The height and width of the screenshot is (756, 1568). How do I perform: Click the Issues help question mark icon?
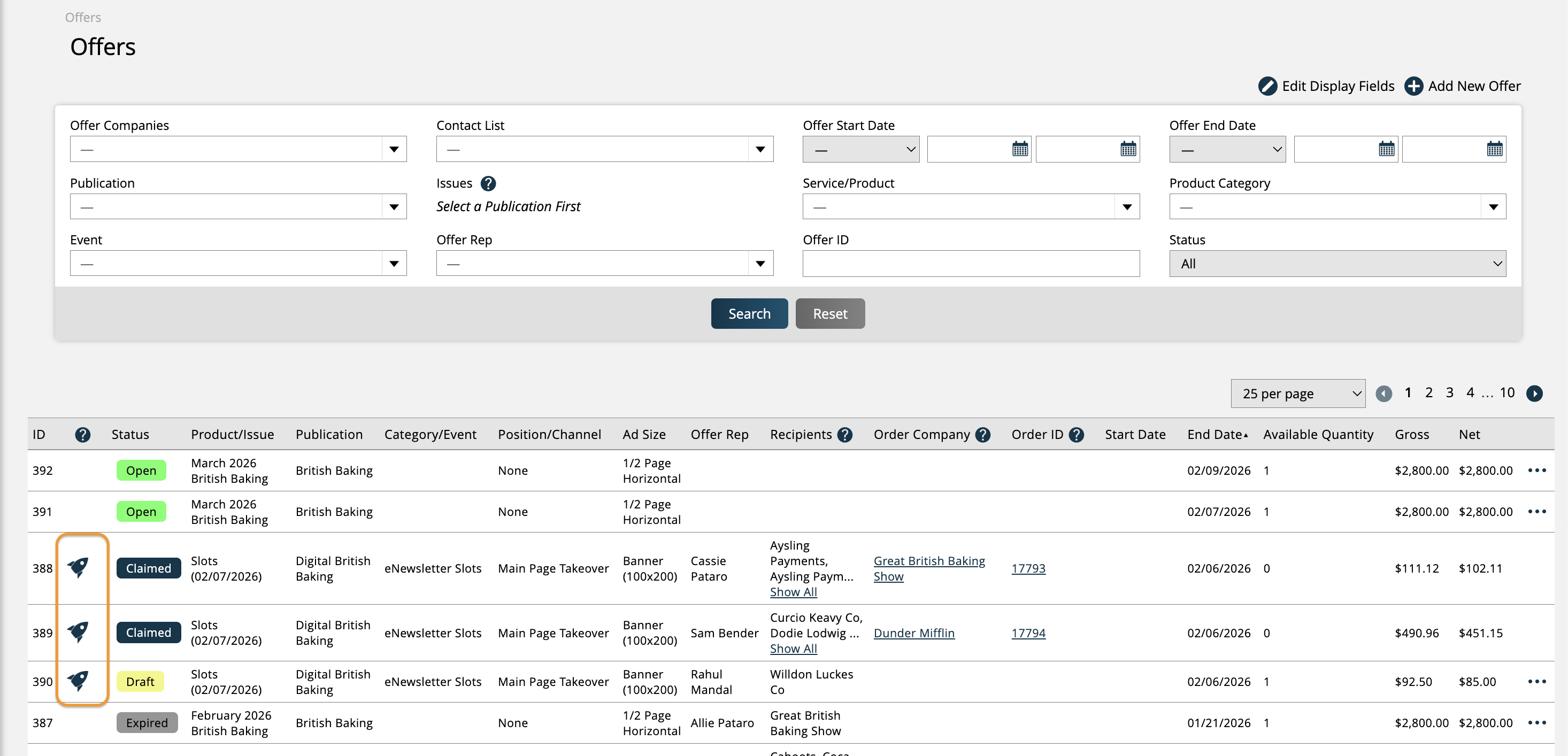(x=488, y=183)
